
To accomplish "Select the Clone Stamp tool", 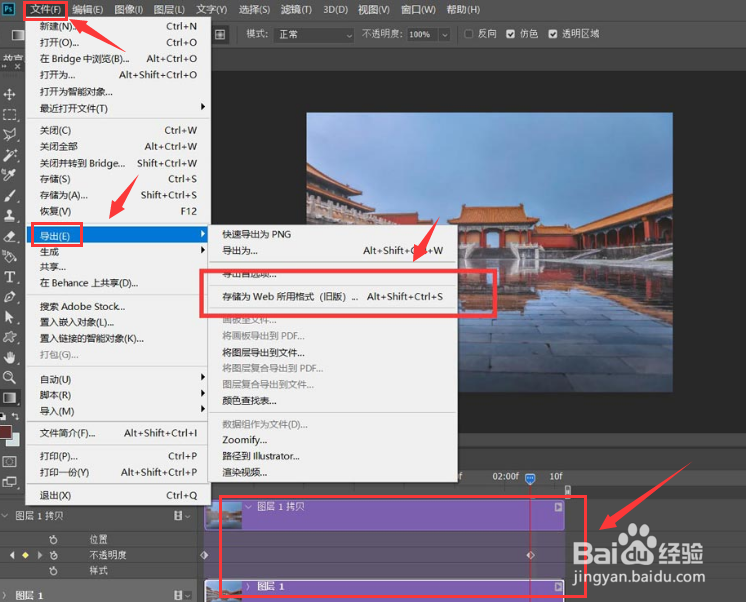I will click(x=10, y=216).
